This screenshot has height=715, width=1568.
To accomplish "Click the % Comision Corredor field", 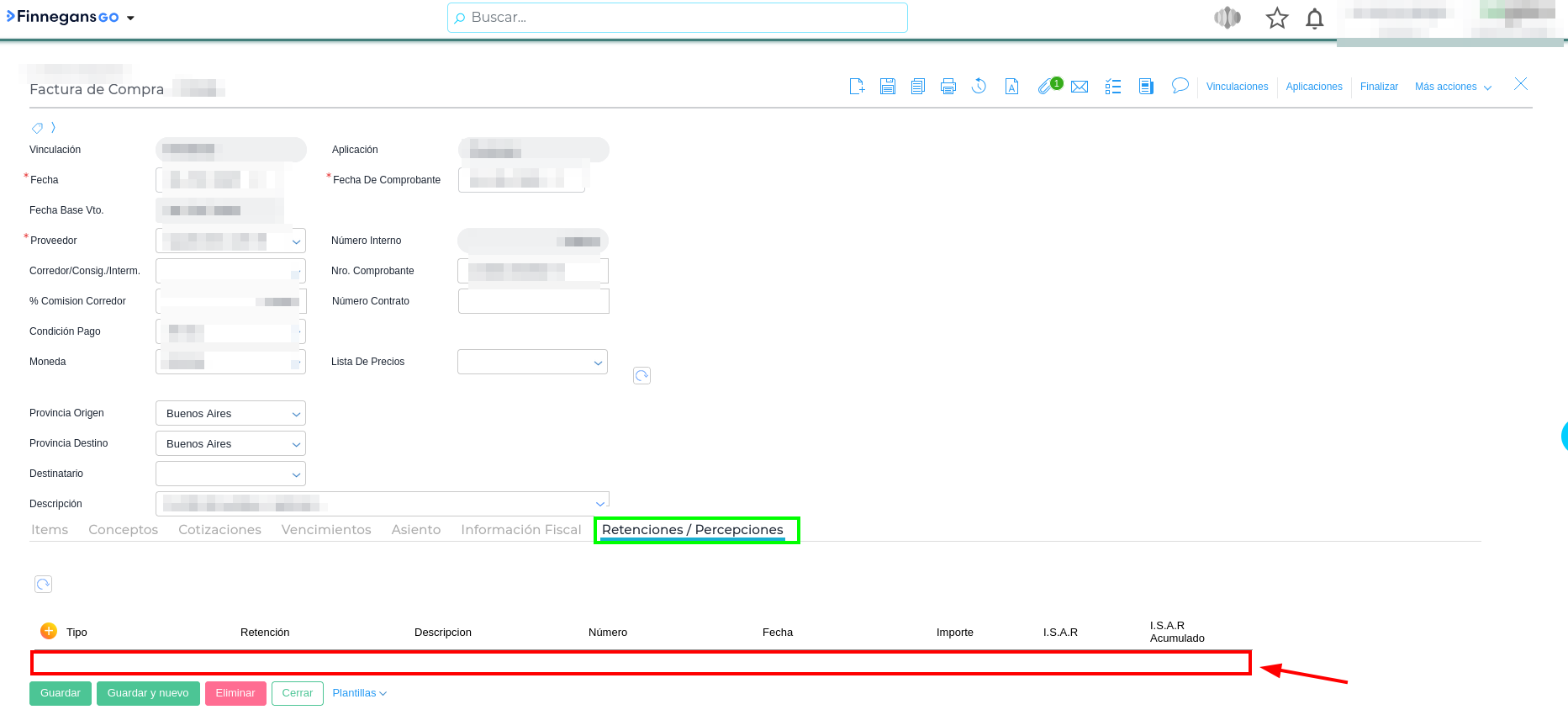I will click(x=231, y=301).
